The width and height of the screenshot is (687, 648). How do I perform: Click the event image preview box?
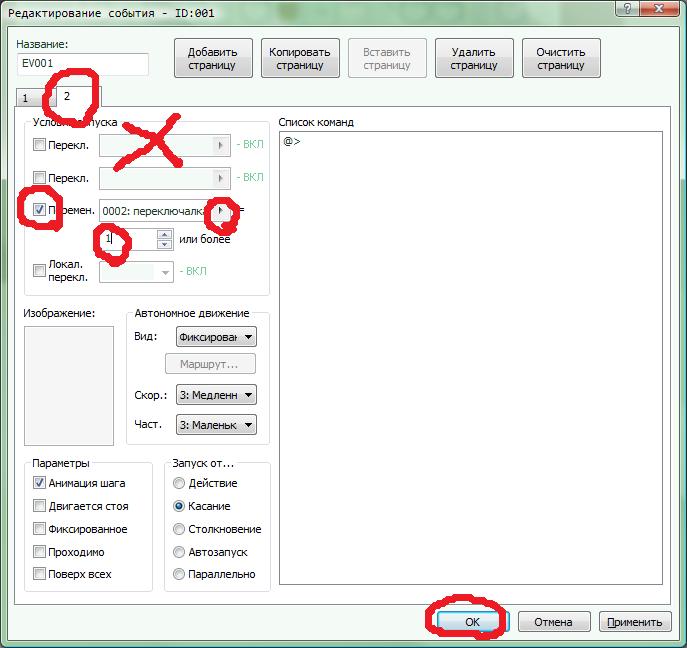coord(69,385)
